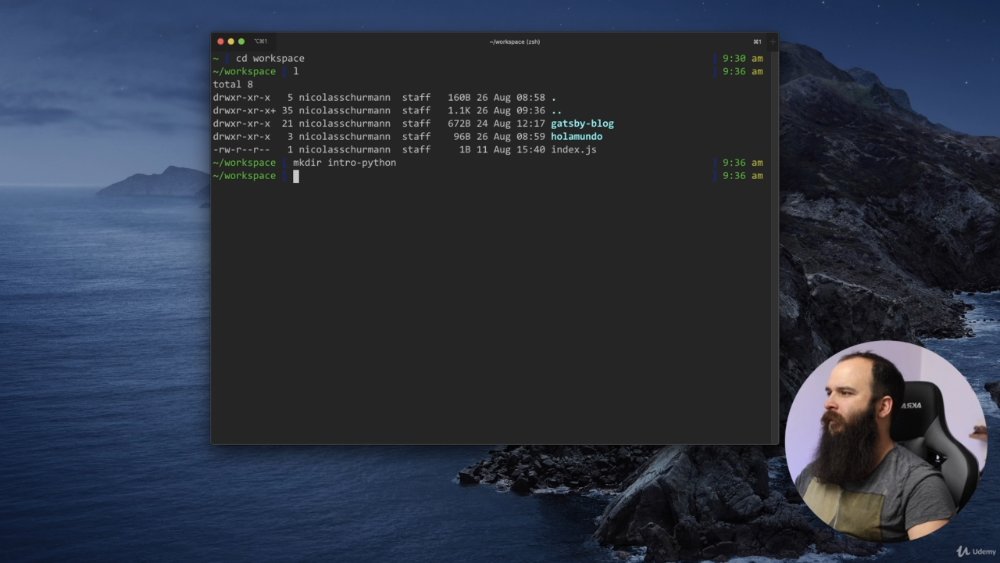Click the link count "35"
The image size is (1000, 563).
click(287, 110)
